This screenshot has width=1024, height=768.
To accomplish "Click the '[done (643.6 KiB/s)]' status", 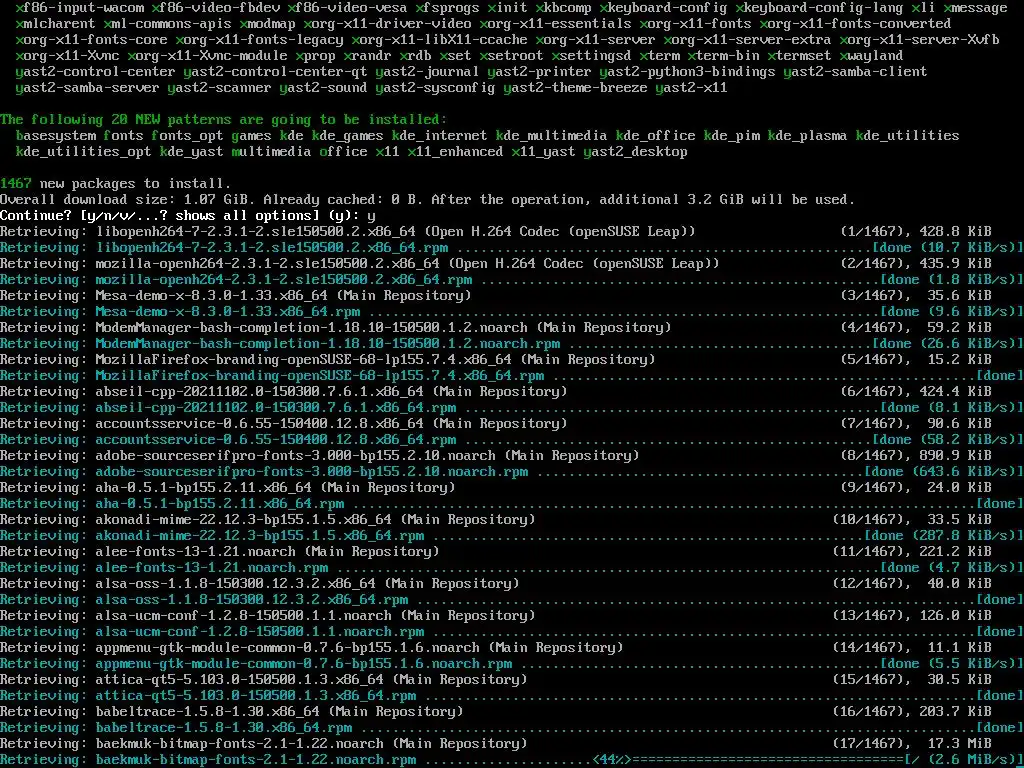I will tap(944, 472).
